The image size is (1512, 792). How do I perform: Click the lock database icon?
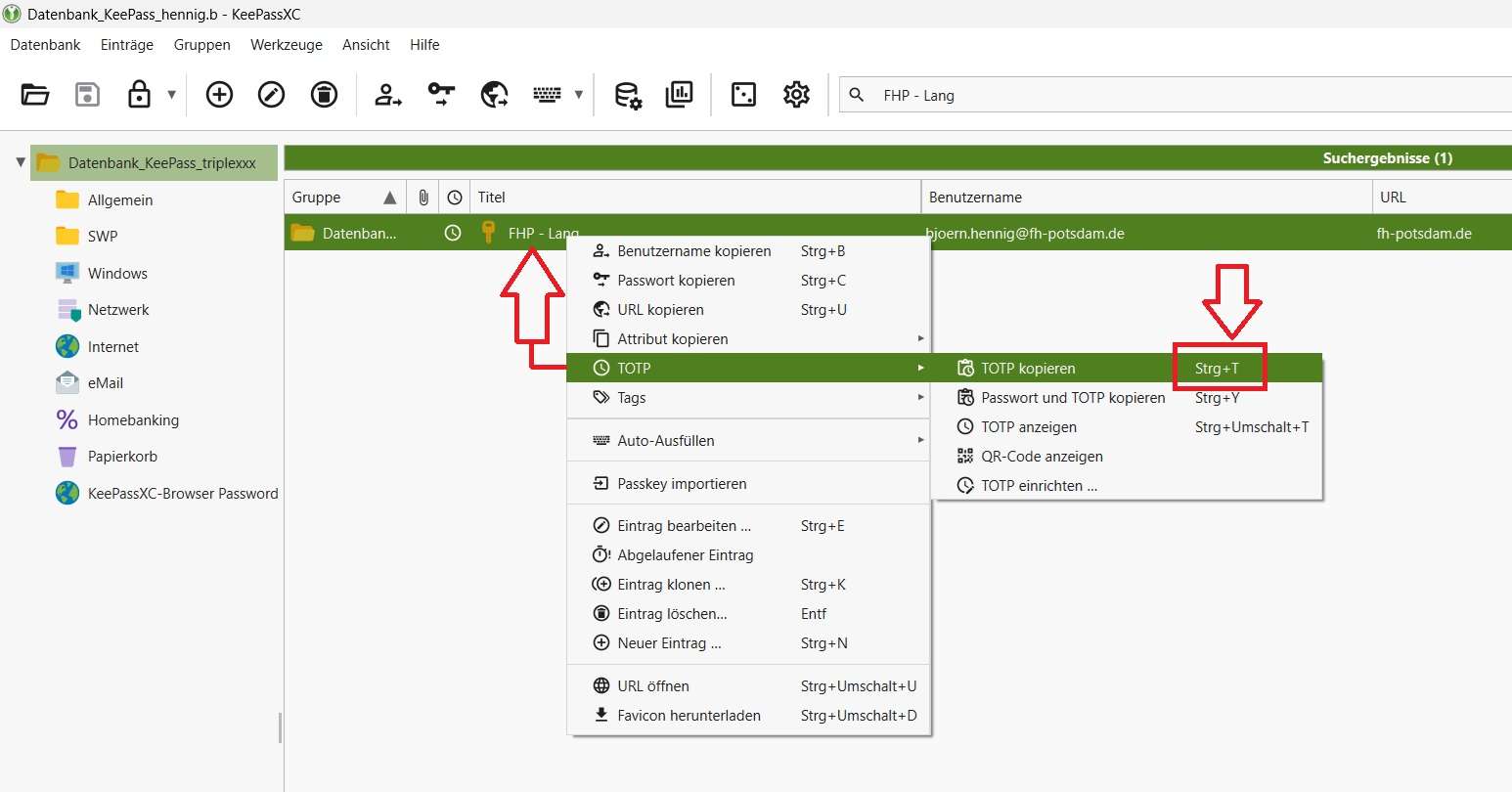tap(140, 95)
